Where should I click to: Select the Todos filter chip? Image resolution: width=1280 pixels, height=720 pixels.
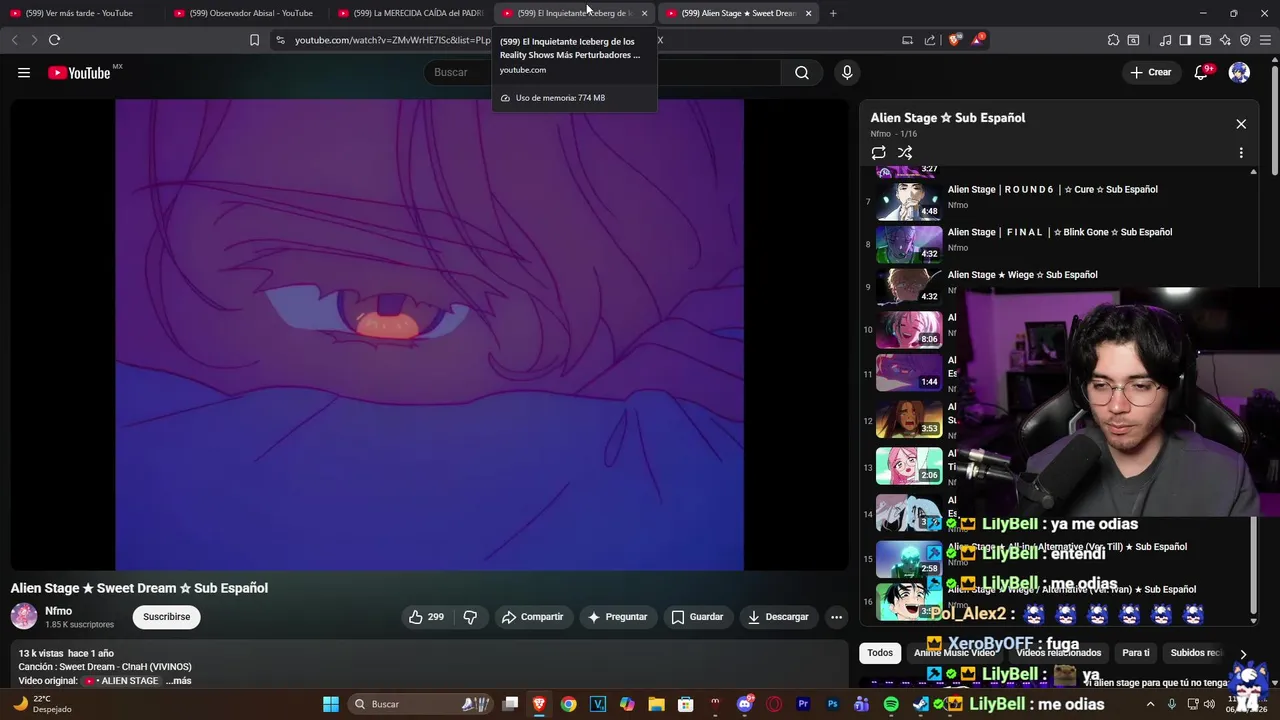(x=880, y=653)
